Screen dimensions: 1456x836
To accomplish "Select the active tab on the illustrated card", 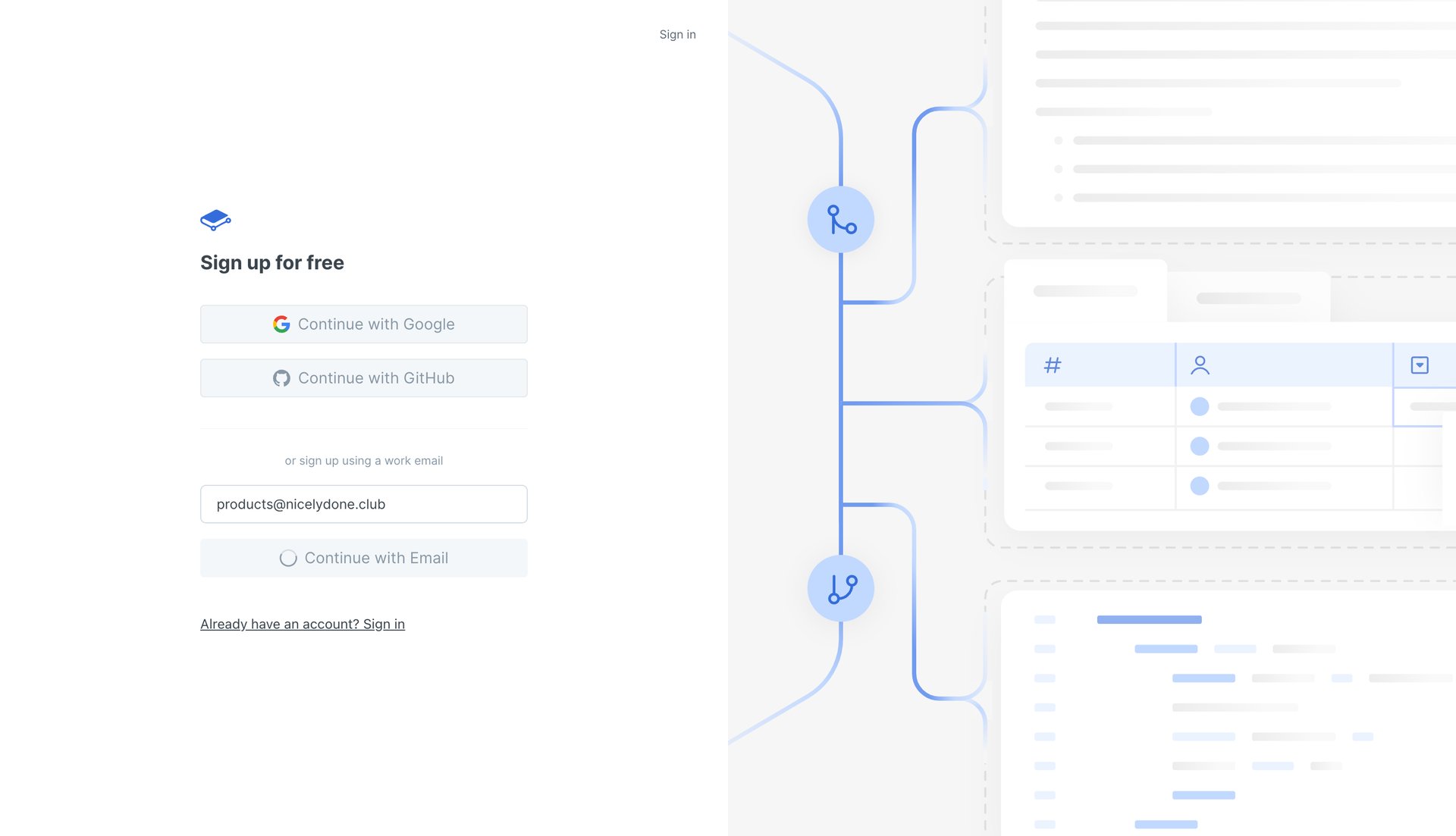I will pyautogui.click(x=1086, y=291).
